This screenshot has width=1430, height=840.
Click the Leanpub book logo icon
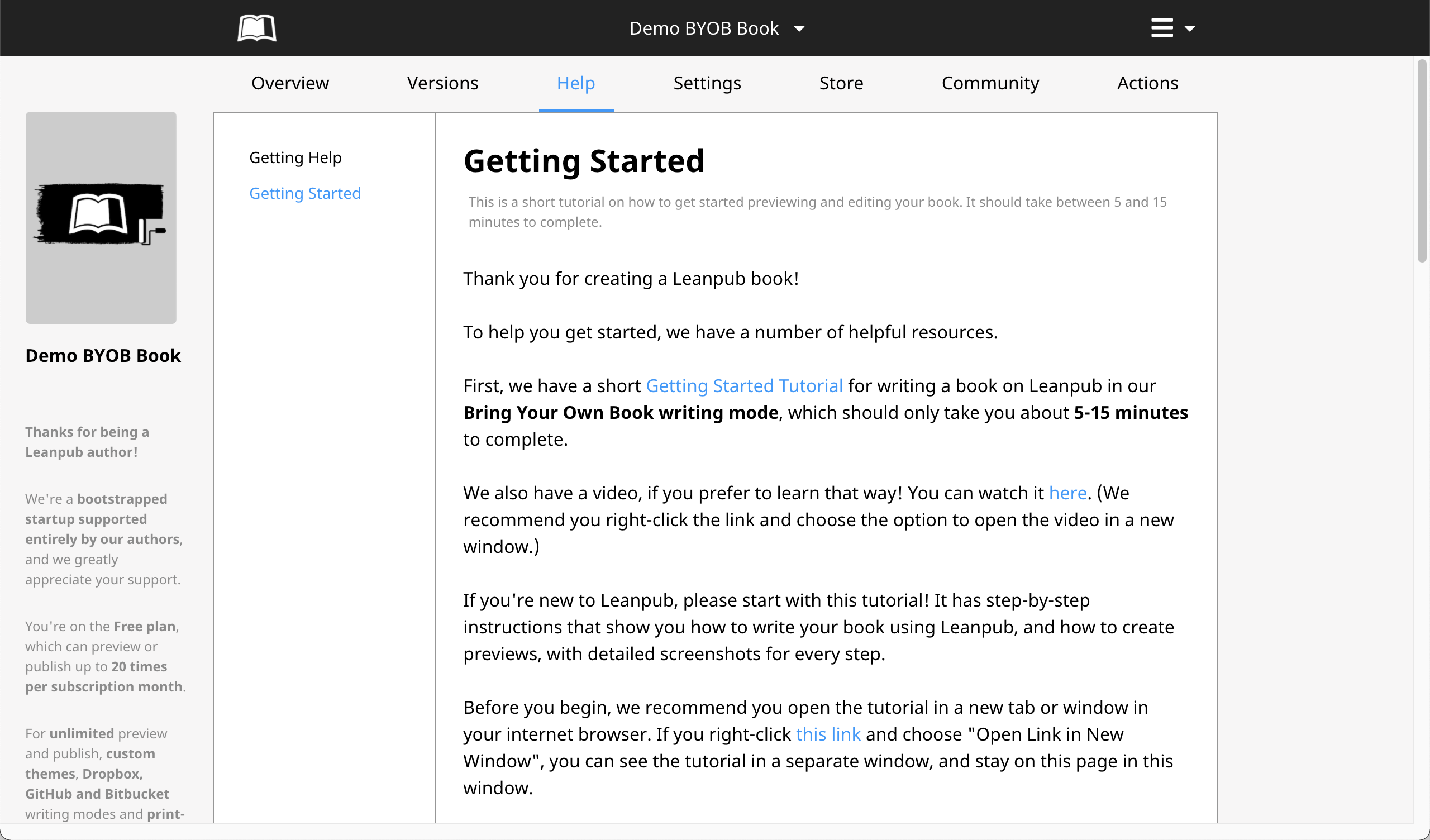click(256, 28)
